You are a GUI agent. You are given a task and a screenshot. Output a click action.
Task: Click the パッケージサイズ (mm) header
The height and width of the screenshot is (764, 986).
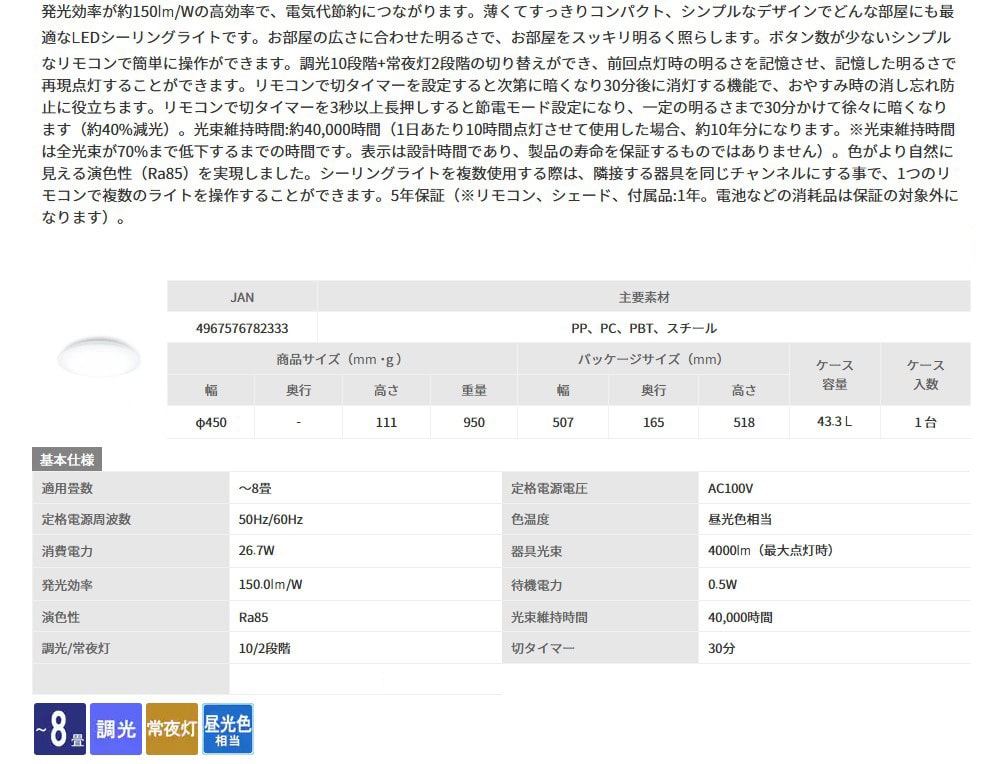652,359
